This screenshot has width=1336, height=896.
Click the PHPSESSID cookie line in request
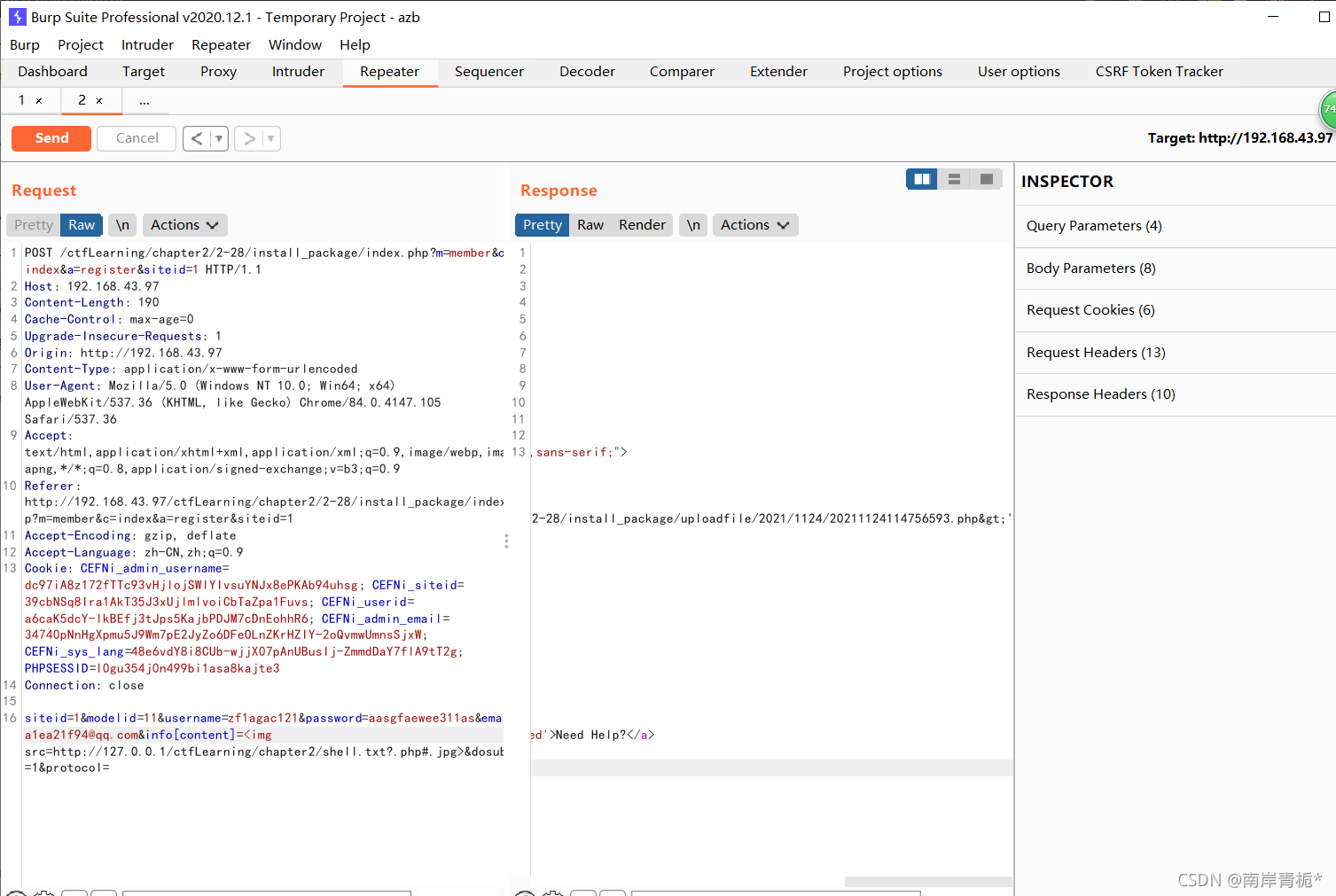pos(152,669)
